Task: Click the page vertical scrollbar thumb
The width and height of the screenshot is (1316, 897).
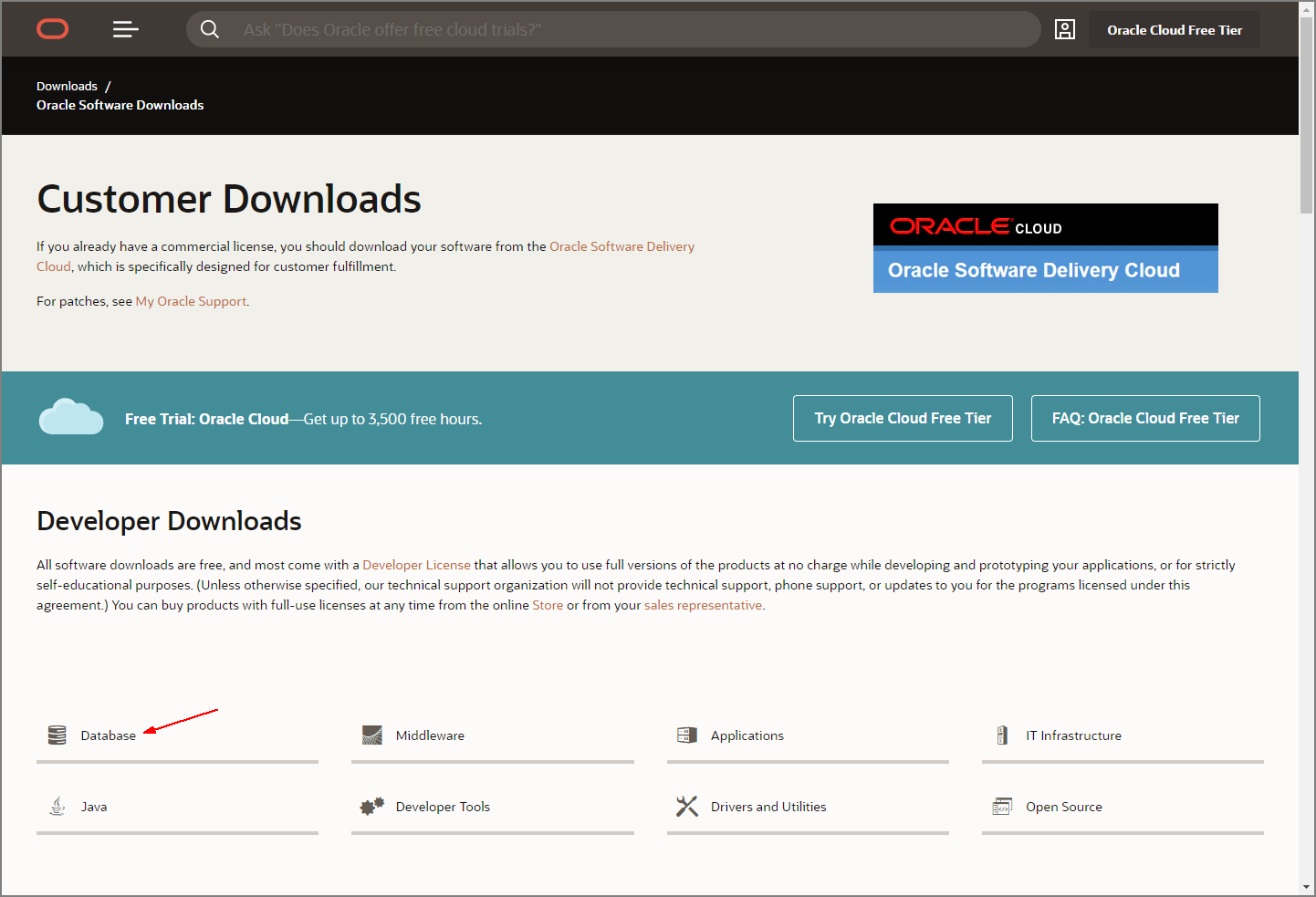Action: [x=1307, y=117]
